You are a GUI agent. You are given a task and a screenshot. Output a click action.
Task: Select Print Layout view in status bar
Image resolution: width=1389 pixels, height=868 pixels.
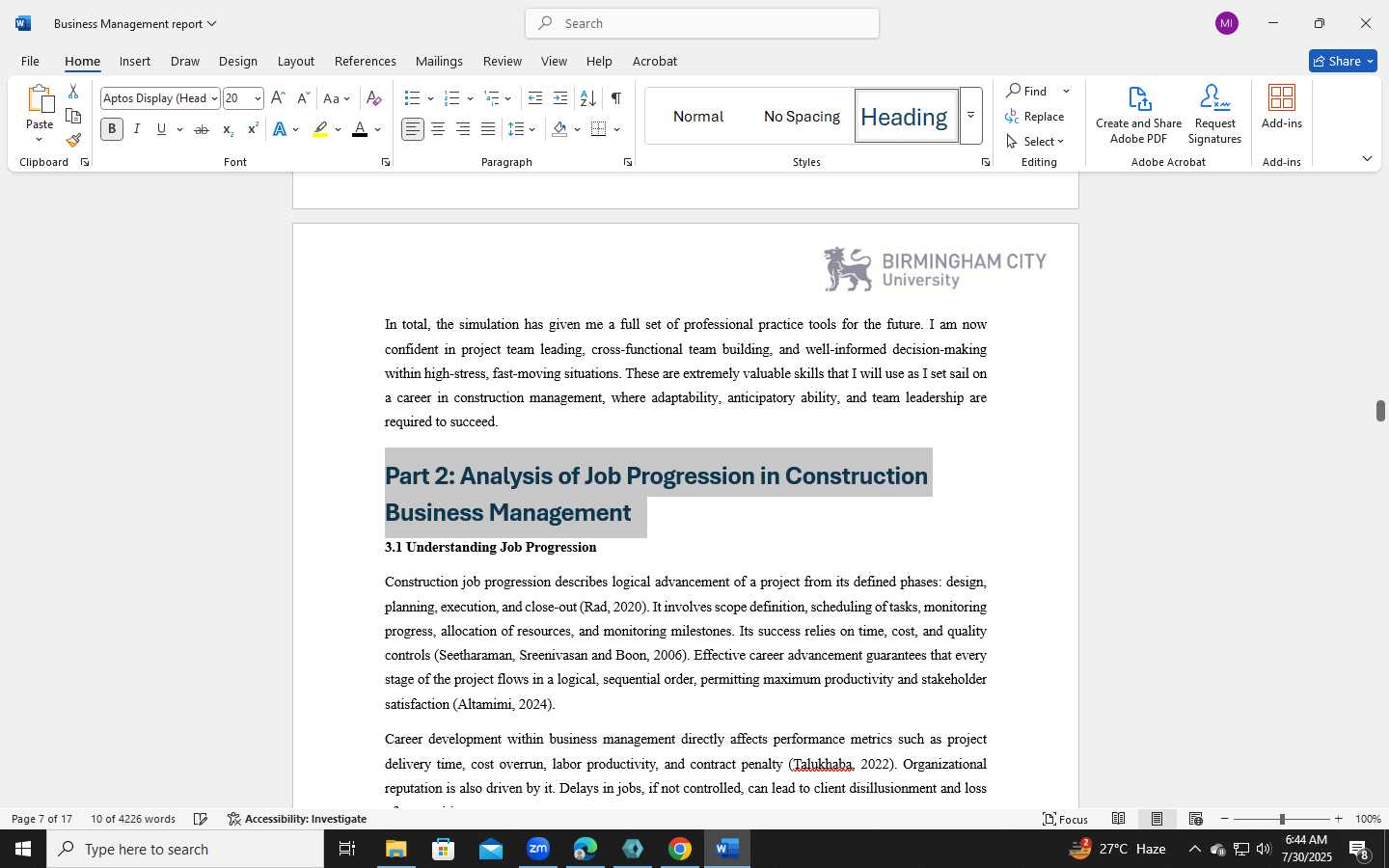click(1157, 819)
